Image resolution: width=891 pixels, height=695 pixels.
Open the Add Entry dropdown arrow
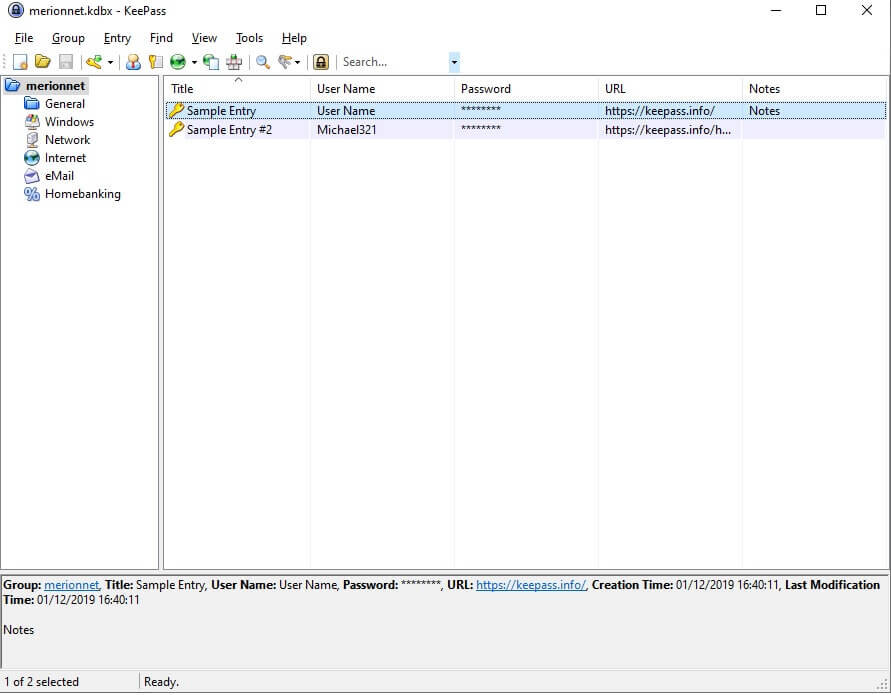[110, 62]
